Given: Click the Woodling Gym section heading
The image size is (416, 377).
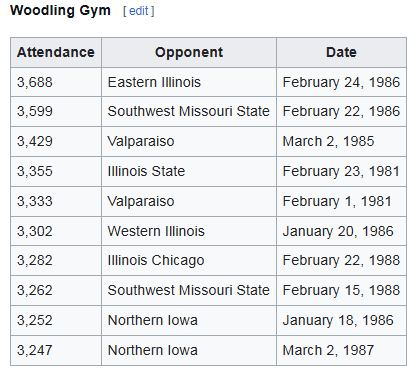Looking at the screenshot, I should point(60,11).
